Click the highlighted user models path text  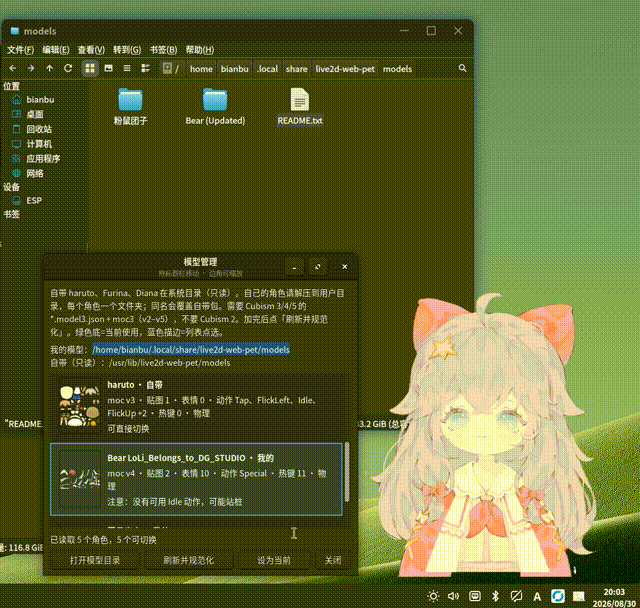191,350
